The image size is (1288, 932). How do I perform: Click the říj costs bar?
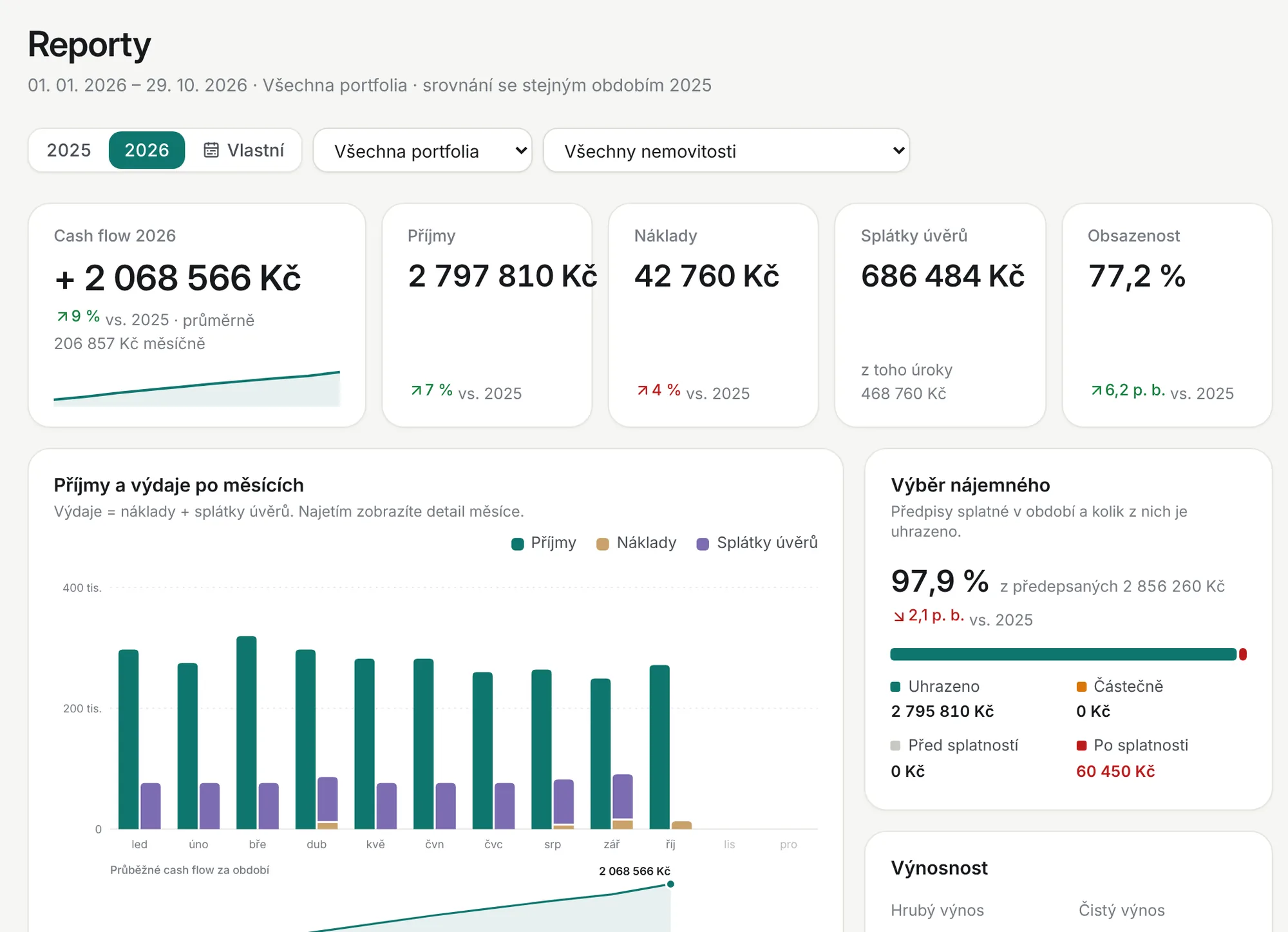pyautogui.click(x=681, y=825)
